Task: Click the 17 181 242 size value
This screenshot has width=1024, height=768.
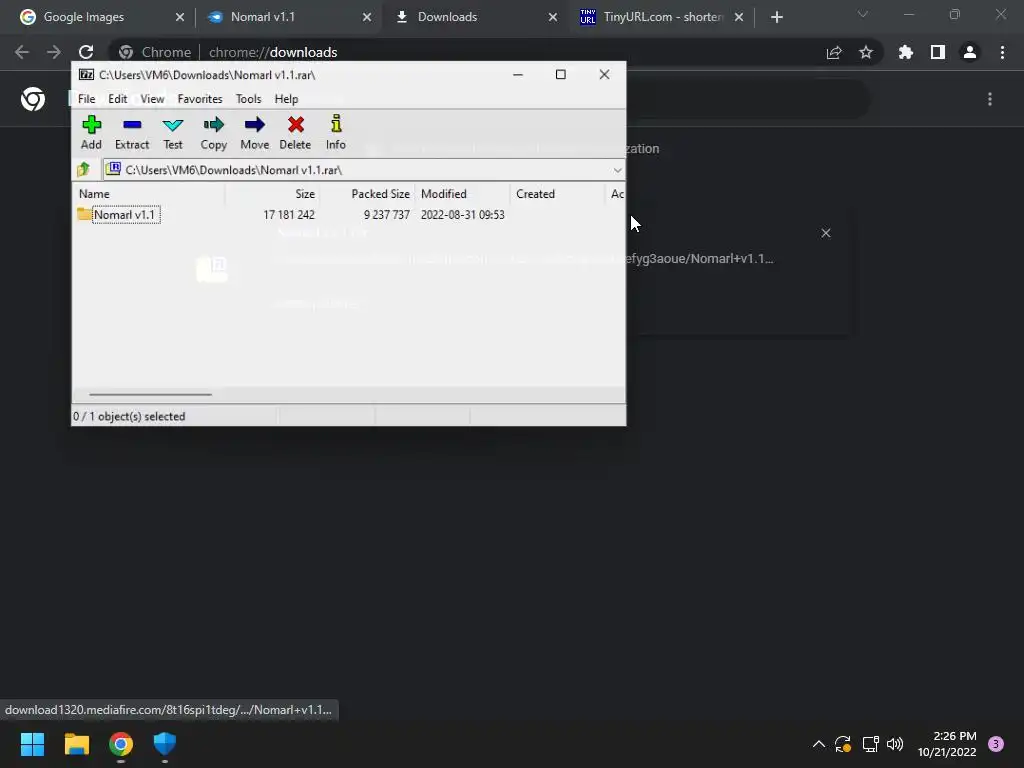Action: 289,215
